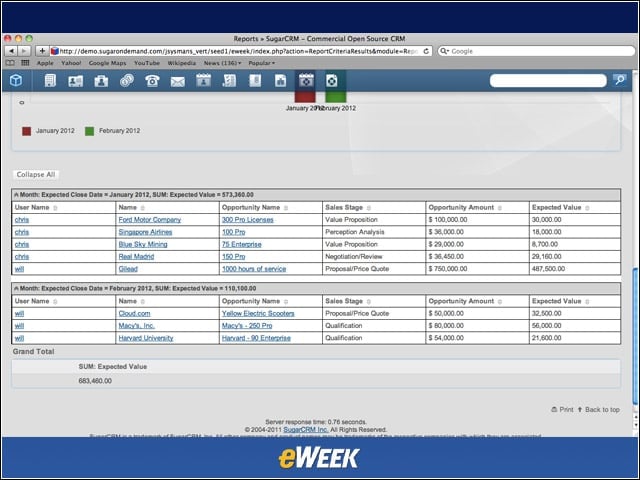Open the Emails envelope icon
640x480 pixels.
click(x=178, y=82)
